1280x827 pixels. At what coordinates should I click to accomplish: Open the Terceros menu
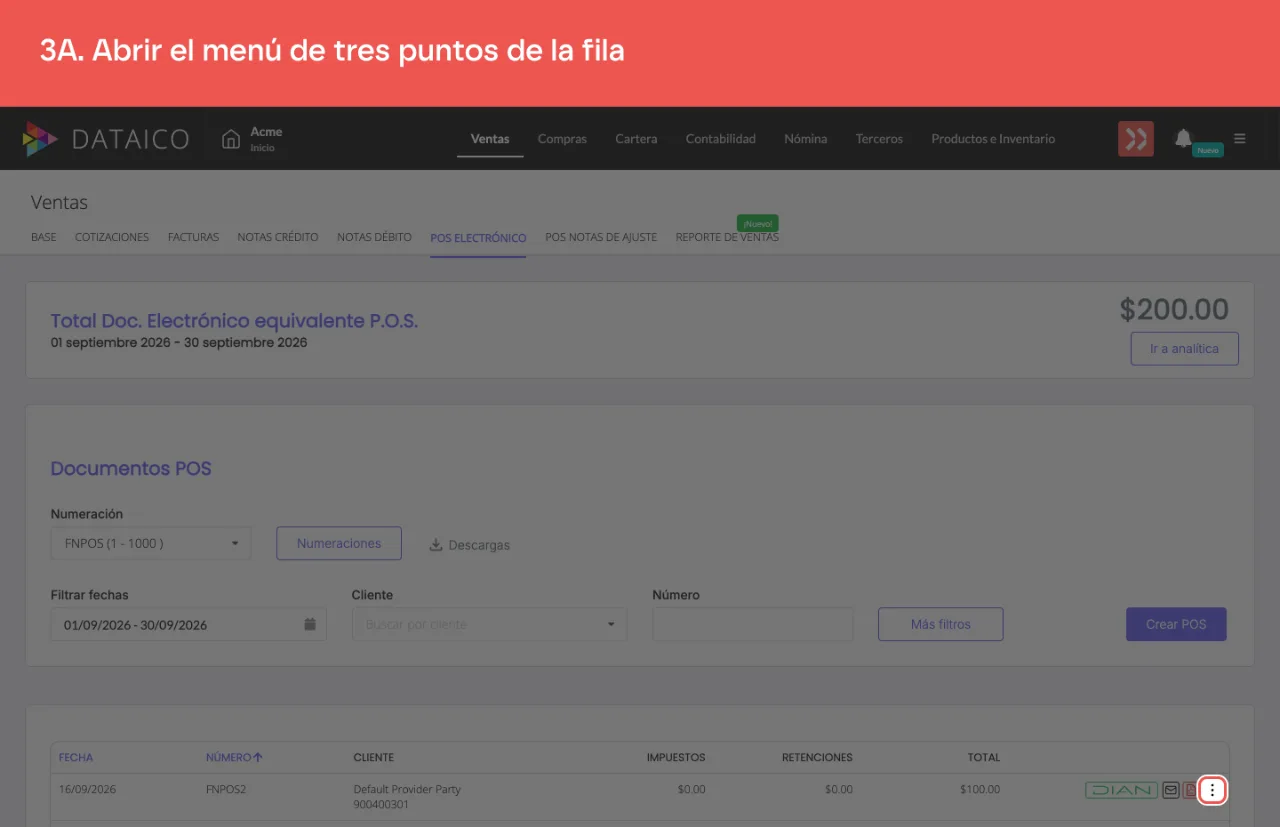tap(879, 139)
